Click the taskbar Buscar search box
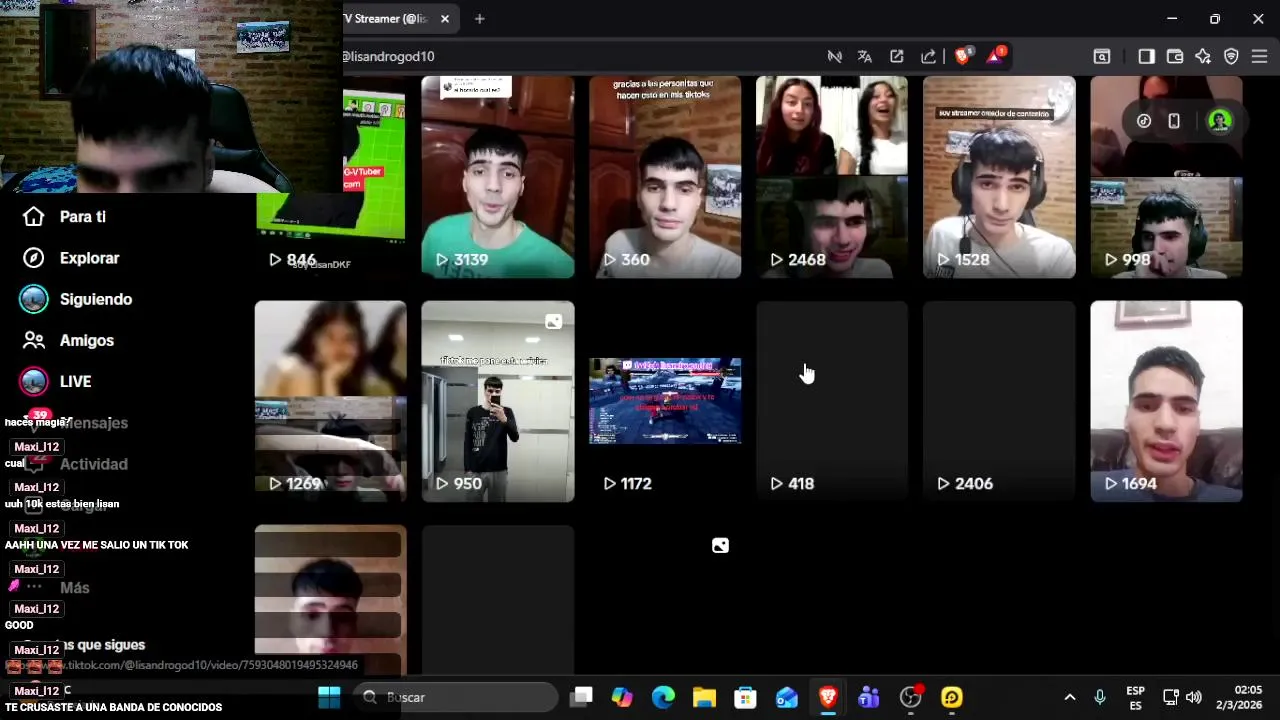The height and width of the screenshot is (720, 1280). coord(455,697)
